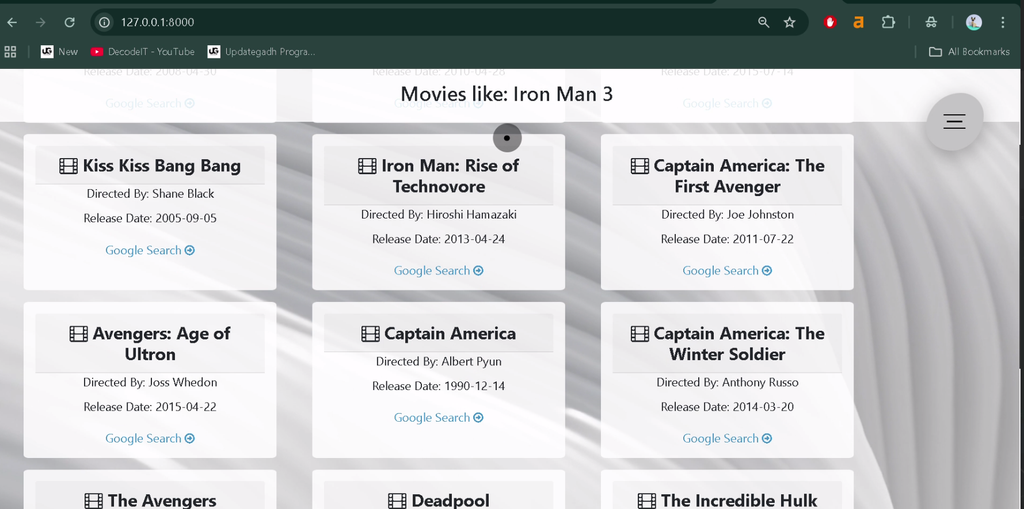Click the Incredible Hulk card title

[739, 501]
